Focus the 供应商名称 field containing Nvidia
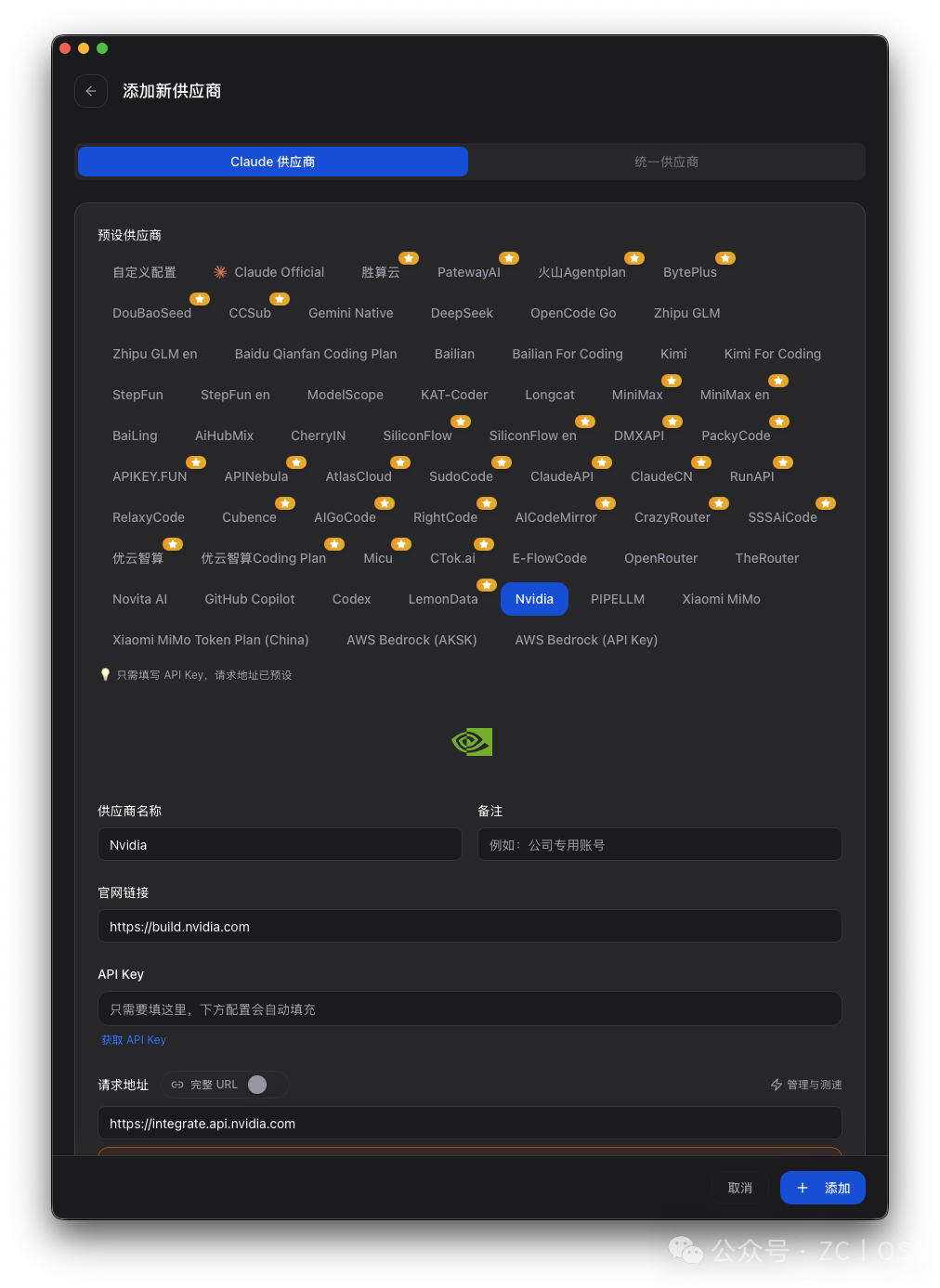 (x=280, y=844)
